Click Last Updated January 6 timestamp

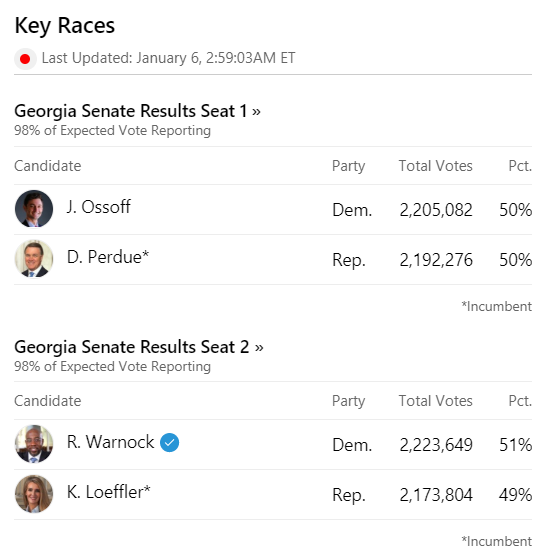[168, 58]
